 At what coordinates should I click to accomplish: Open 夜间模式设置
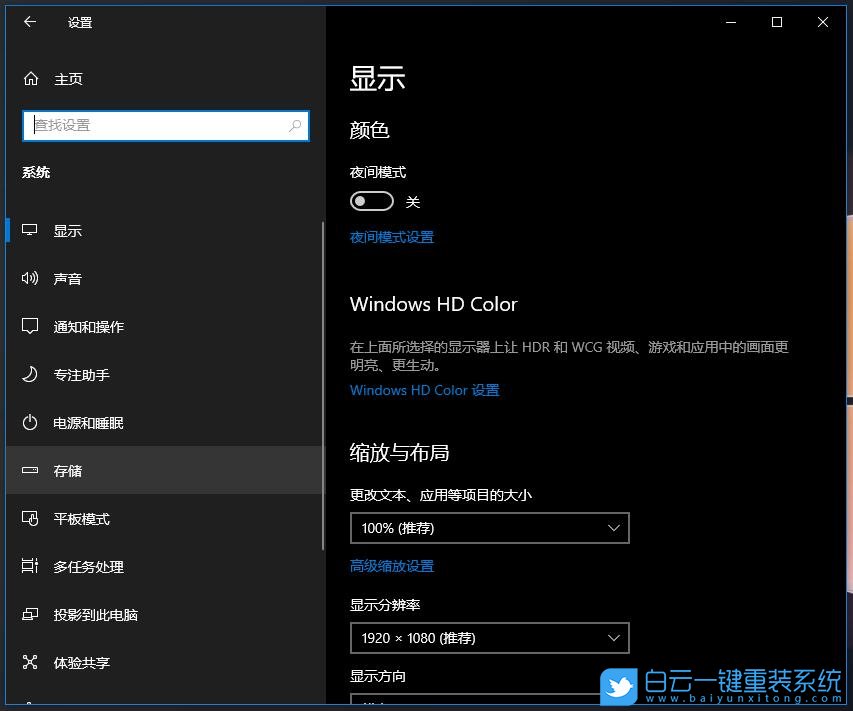point(391,237)
